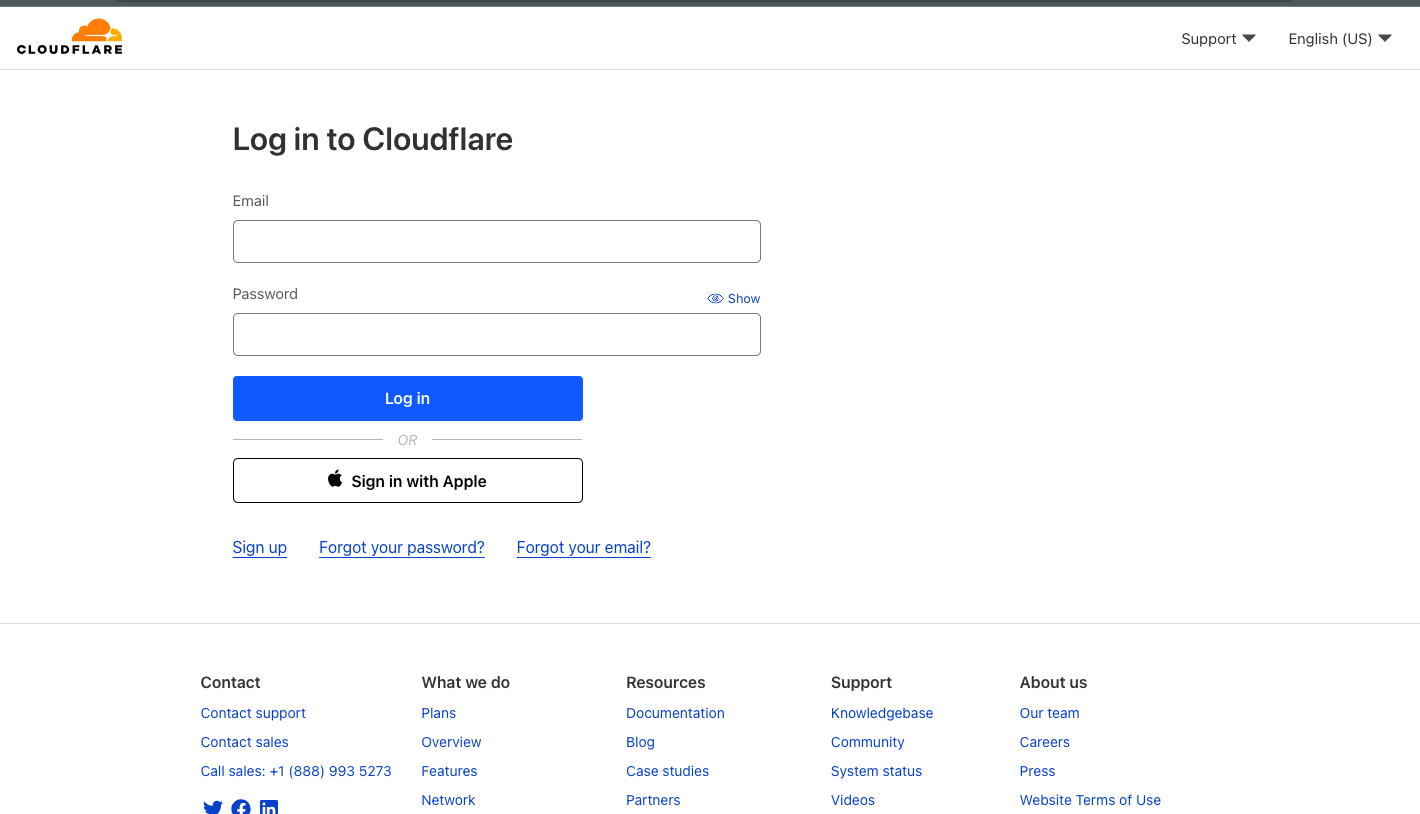Open Website Terms of Use
The width and height of the screenshot is (1420, 814).
1090,800
